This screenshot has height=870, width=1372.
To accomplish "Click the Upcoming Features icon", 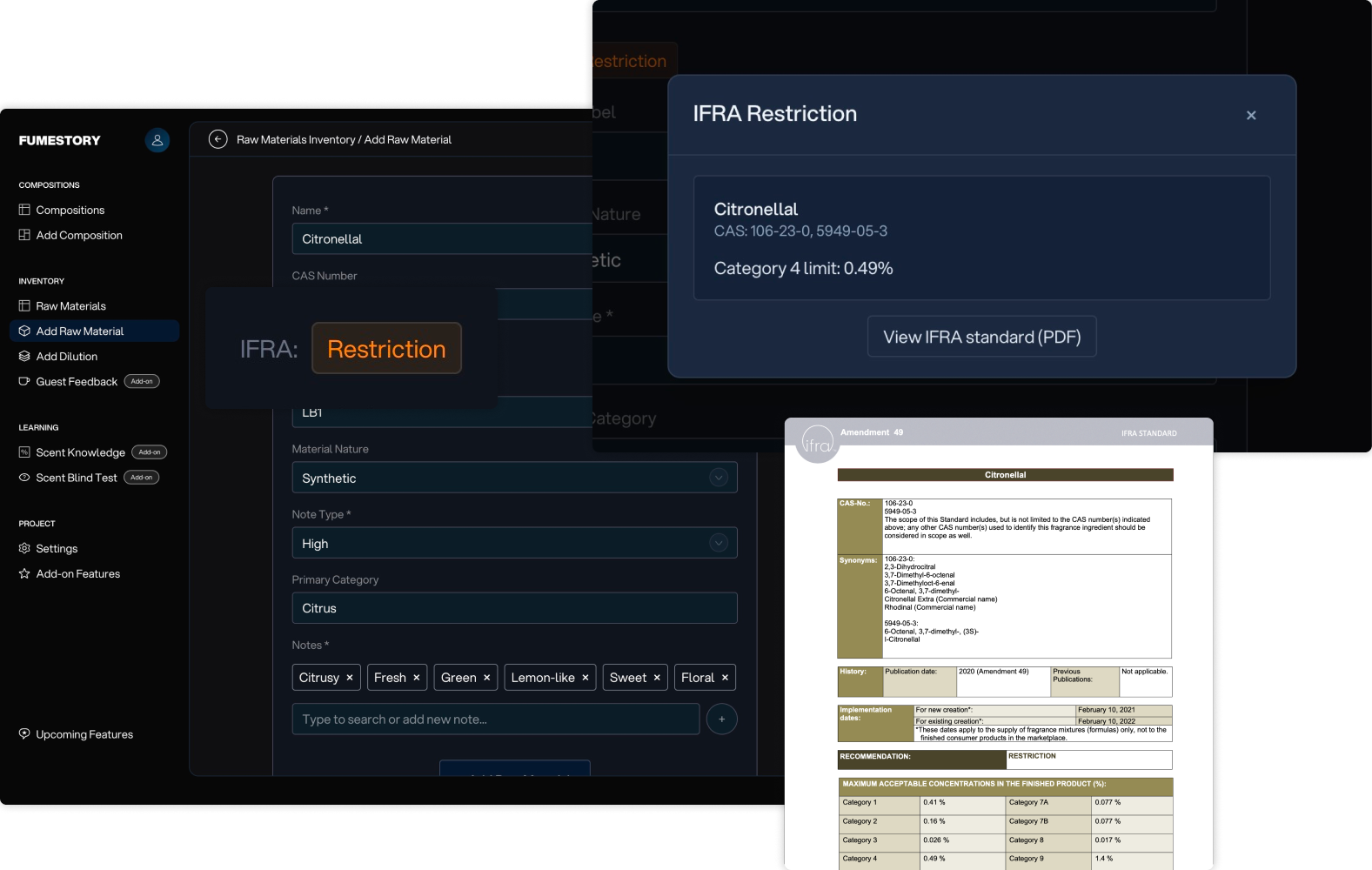I will point(24,734).
